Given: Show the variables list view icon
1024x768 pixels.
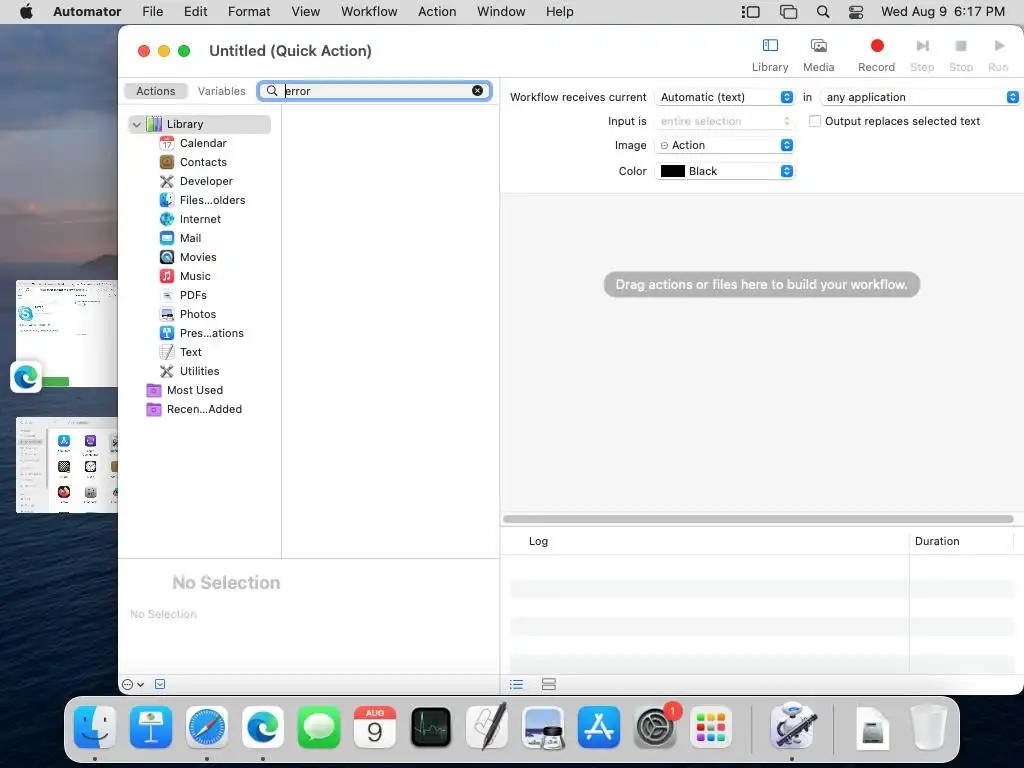Looking at the screenshot, I should click(549, 684).
